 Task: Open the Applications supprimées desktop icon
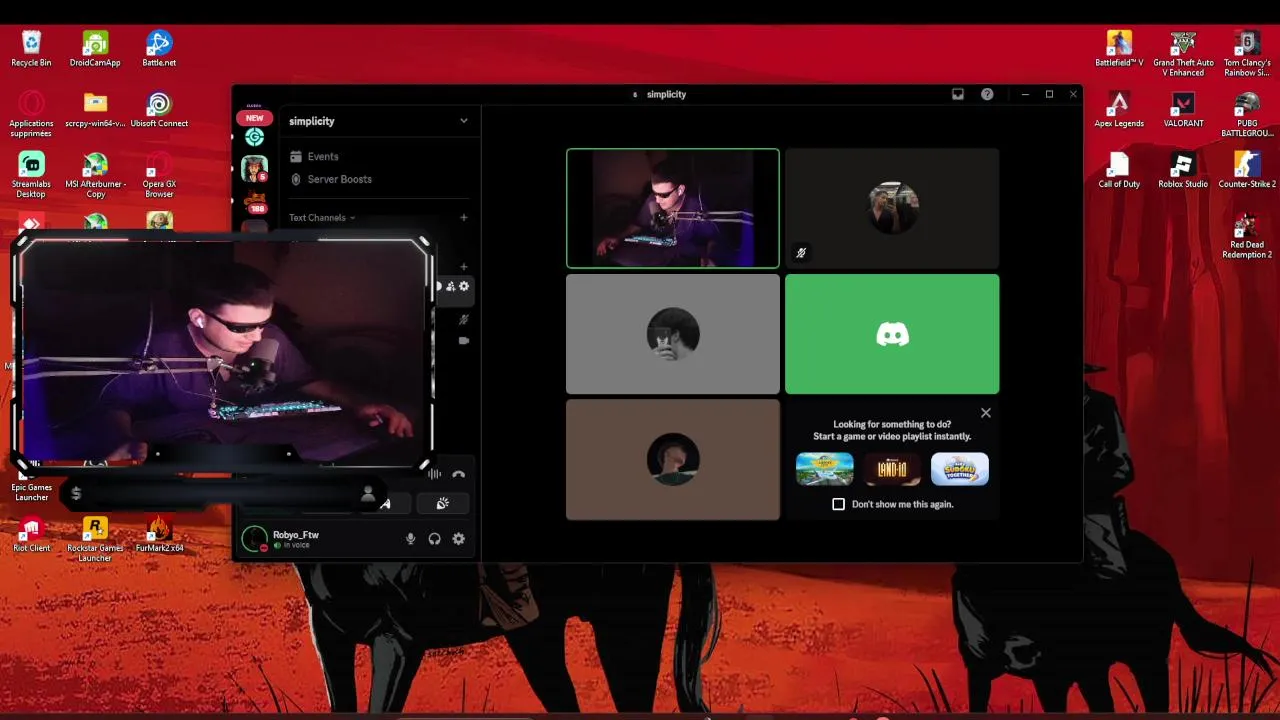tap(31, 115)
